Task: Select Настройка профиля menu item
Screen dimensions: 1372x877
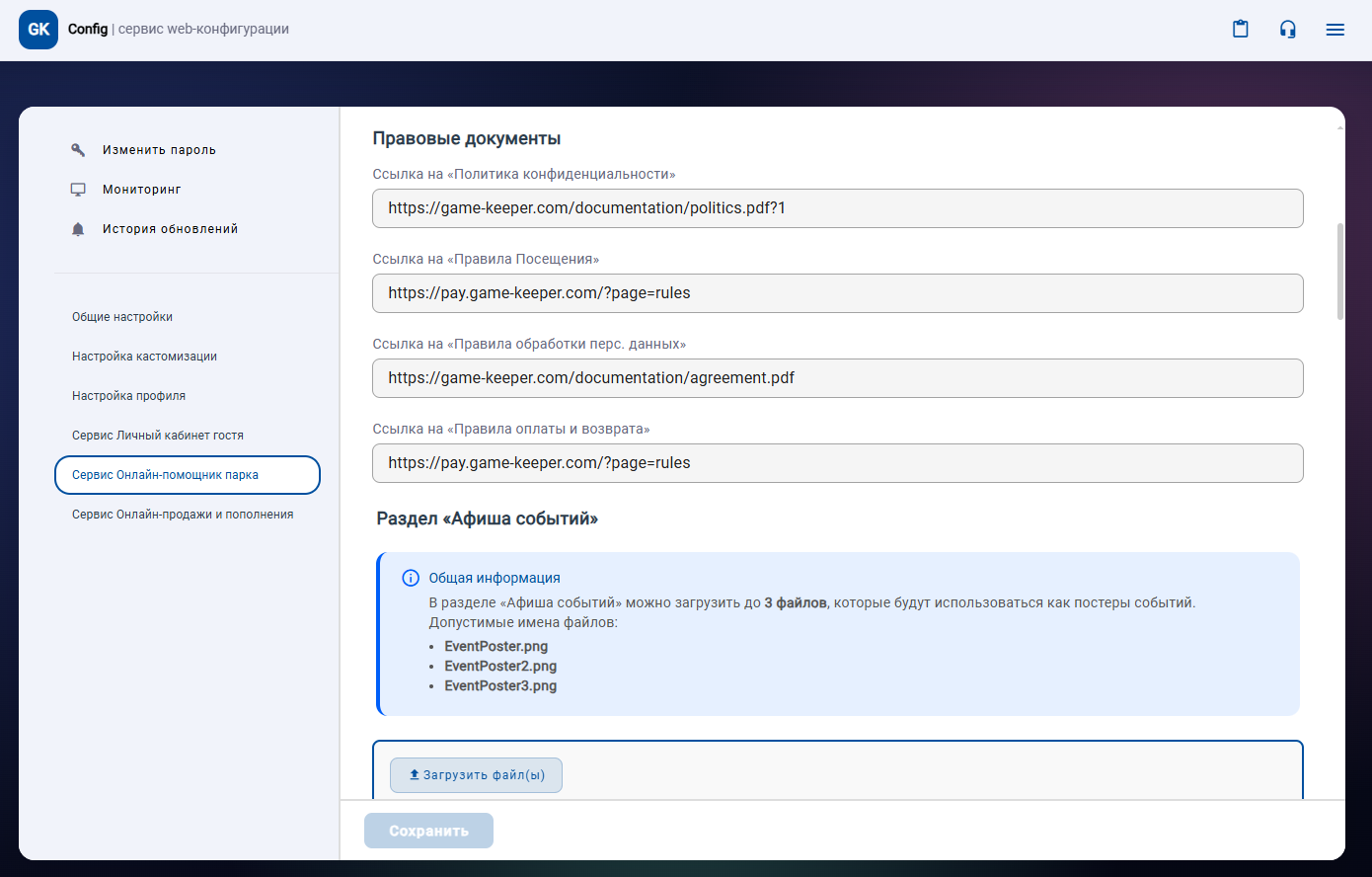Action: click(128, 396)
